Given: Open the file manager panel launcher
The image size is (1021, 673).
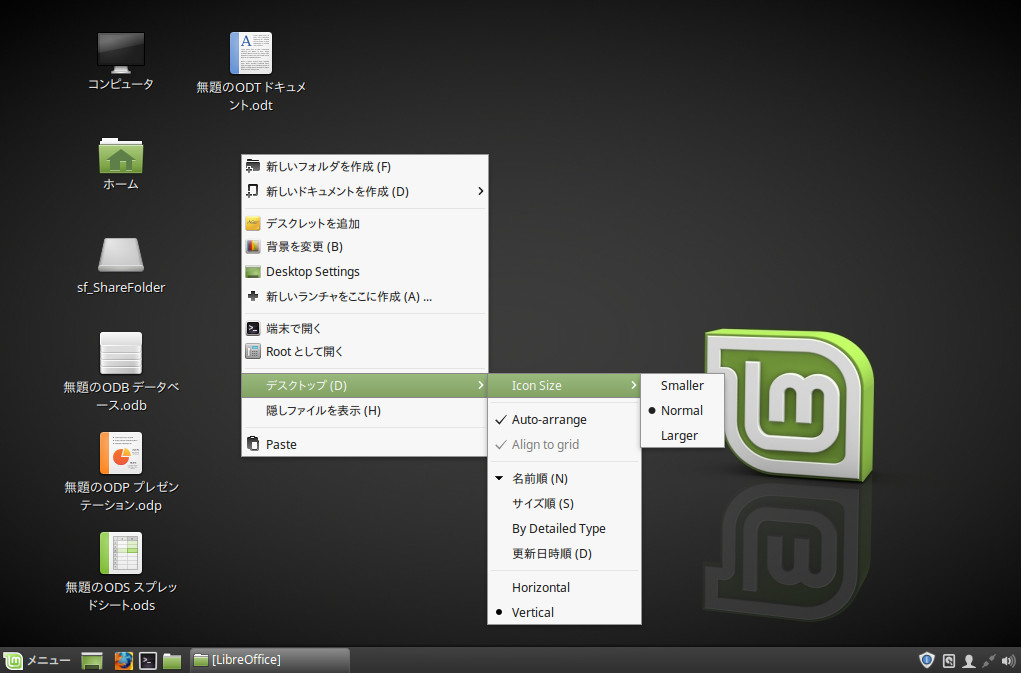Looking at the screenshot, I should pos(172,661).
